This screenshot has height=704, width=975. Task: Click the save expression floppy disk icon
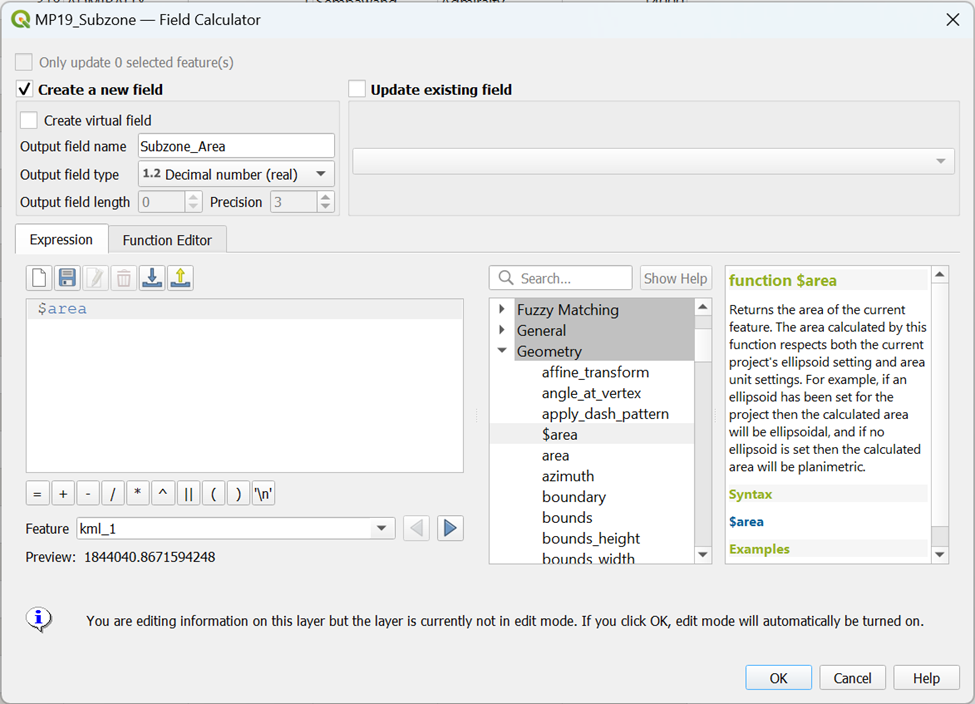[67, 278]
